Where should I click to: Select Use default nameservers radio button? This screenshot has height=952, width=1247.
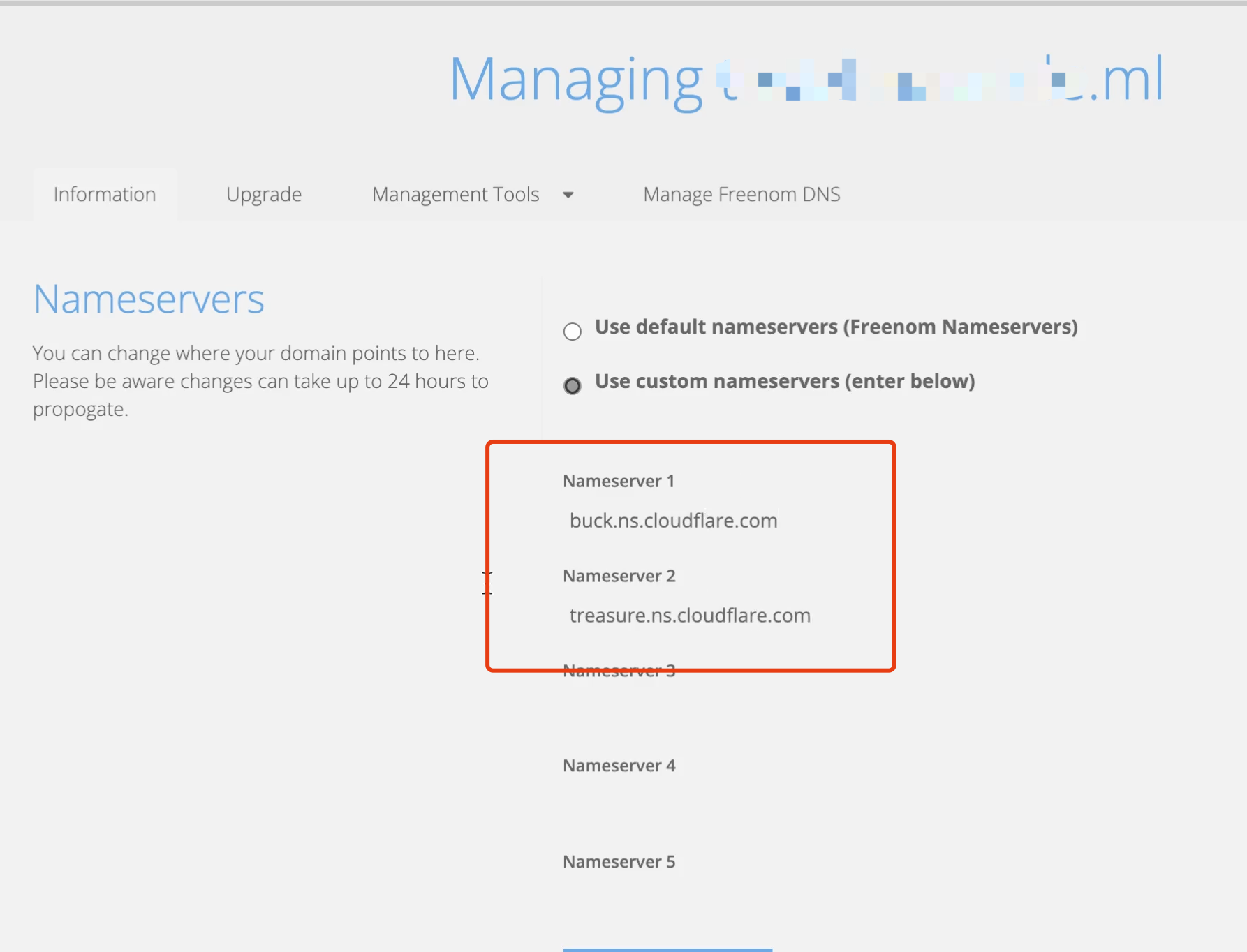point(573,332)
